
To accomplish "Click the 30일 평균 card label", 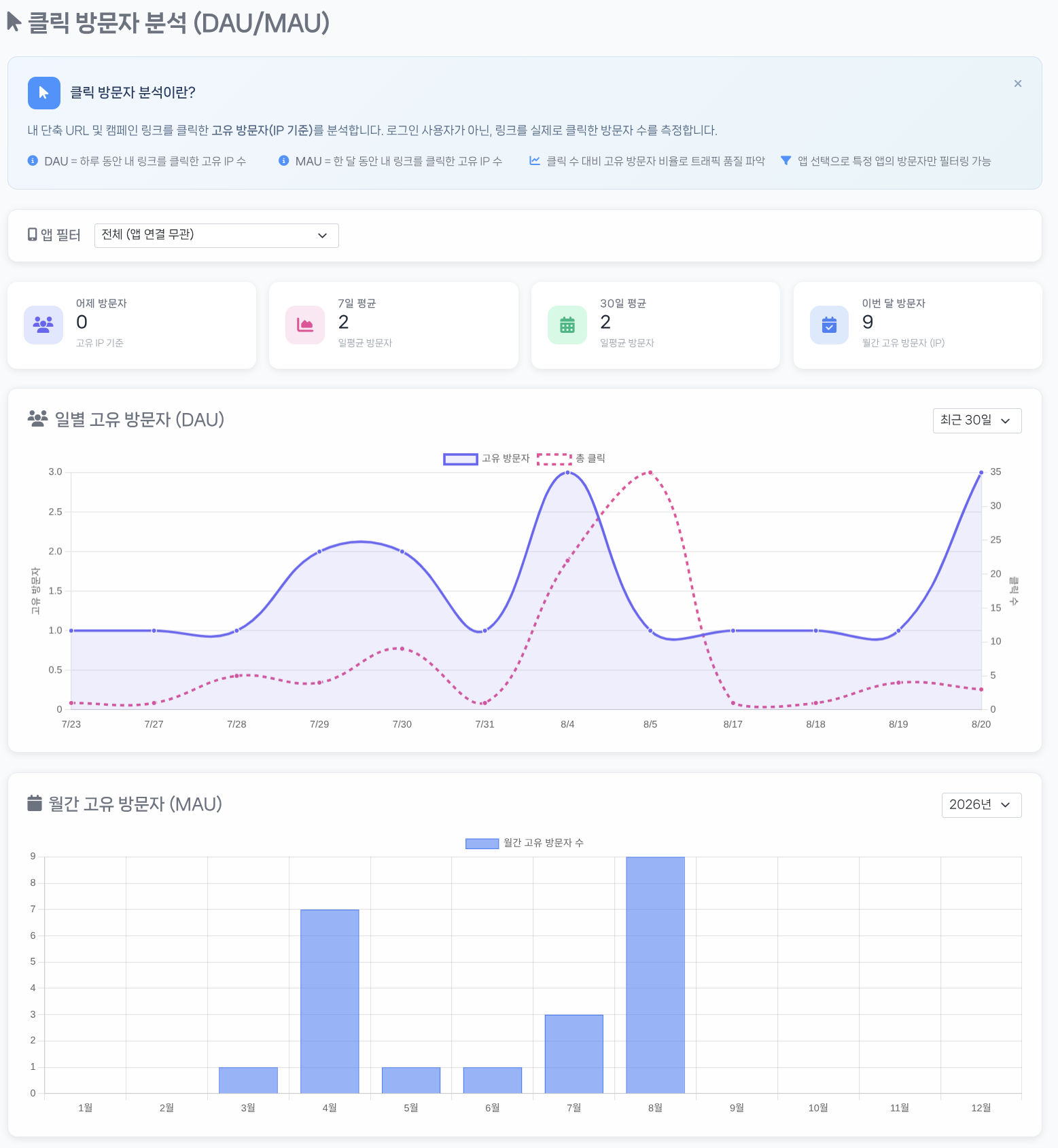I will coord(622,304).
